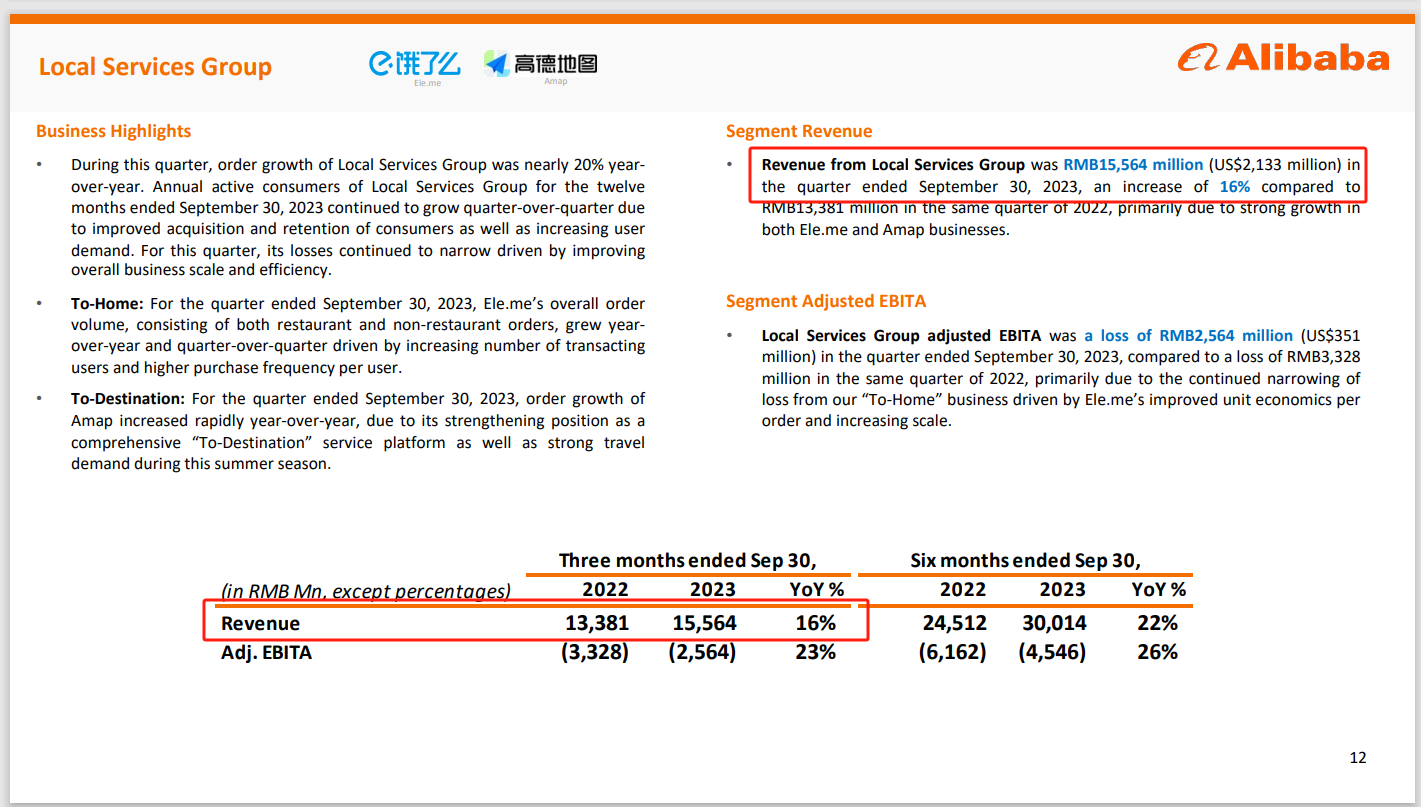This screenshot has height=807, width=1421.
Task: Click the 26% YoY table cell
Action: point(1158,652)
